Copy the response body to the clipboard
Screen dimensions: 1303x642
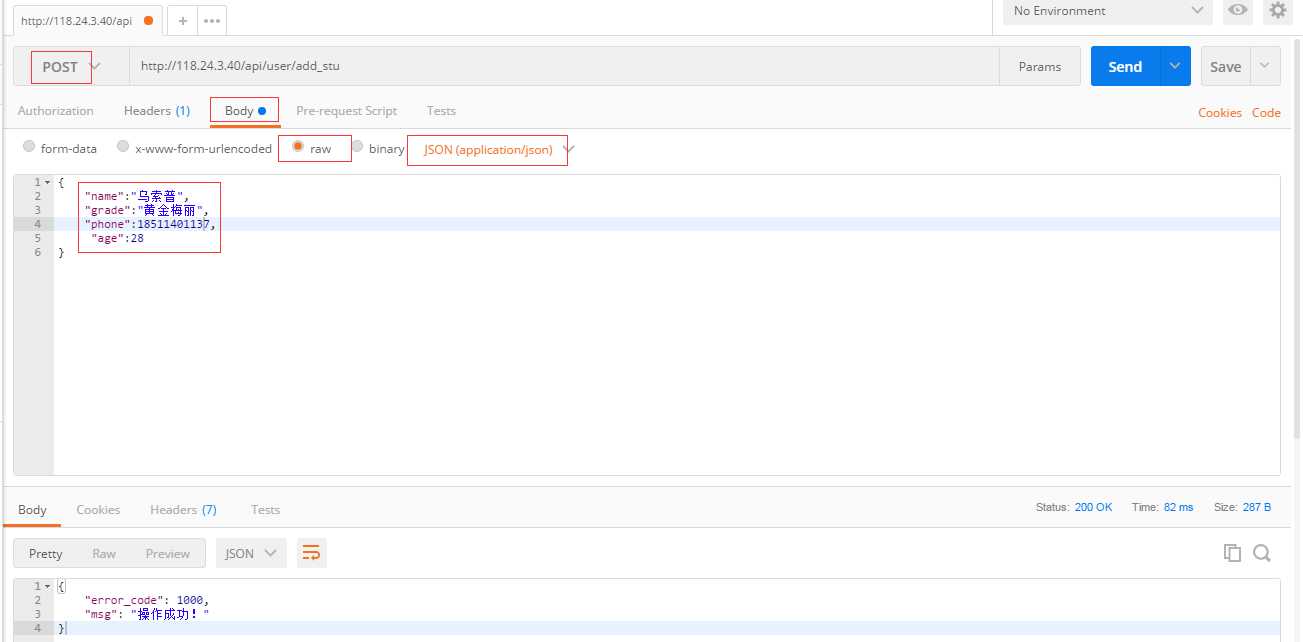tap(1233, 553)
